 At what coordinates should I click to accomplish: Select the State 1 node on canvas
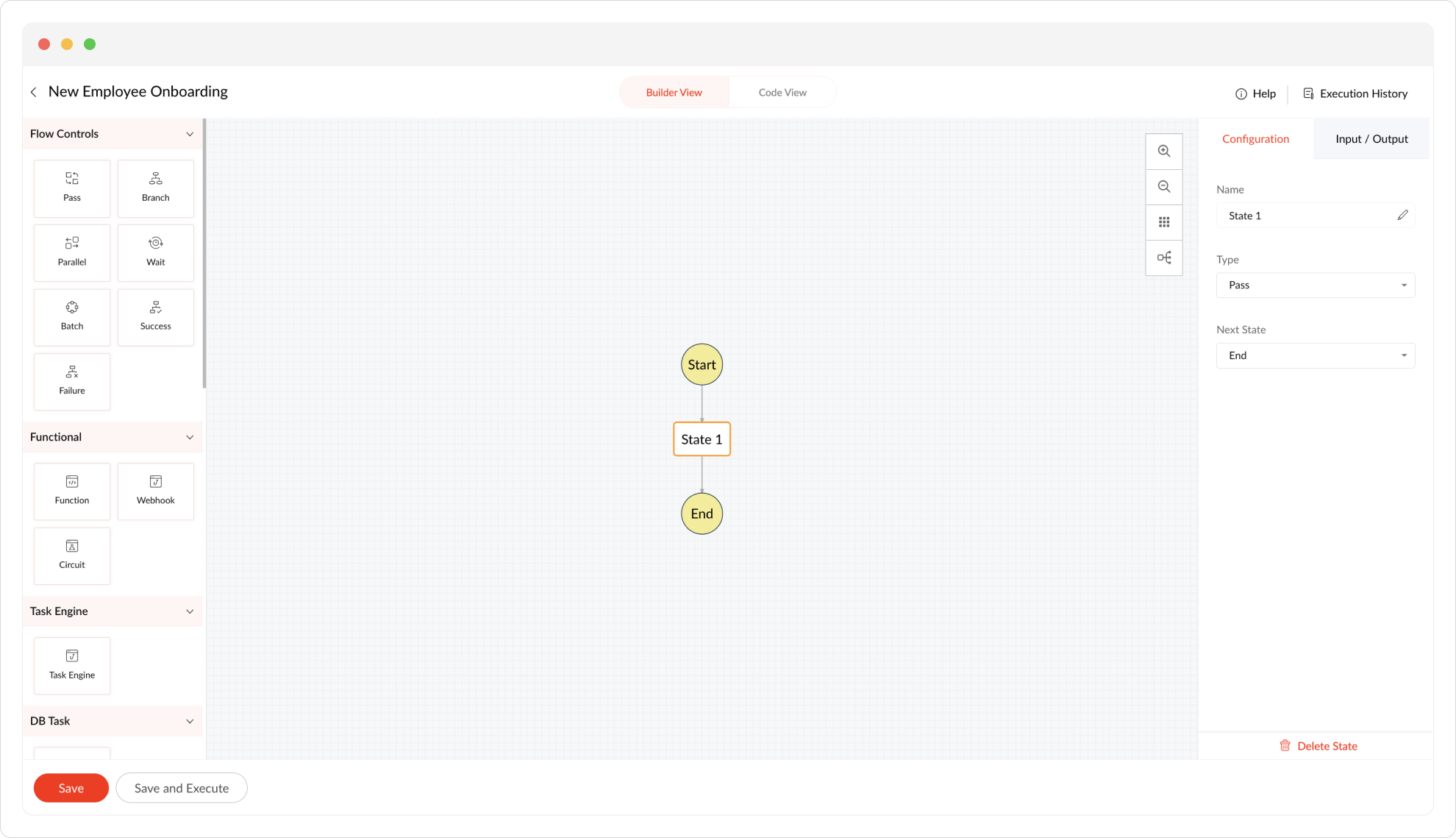tap(702, 439)
